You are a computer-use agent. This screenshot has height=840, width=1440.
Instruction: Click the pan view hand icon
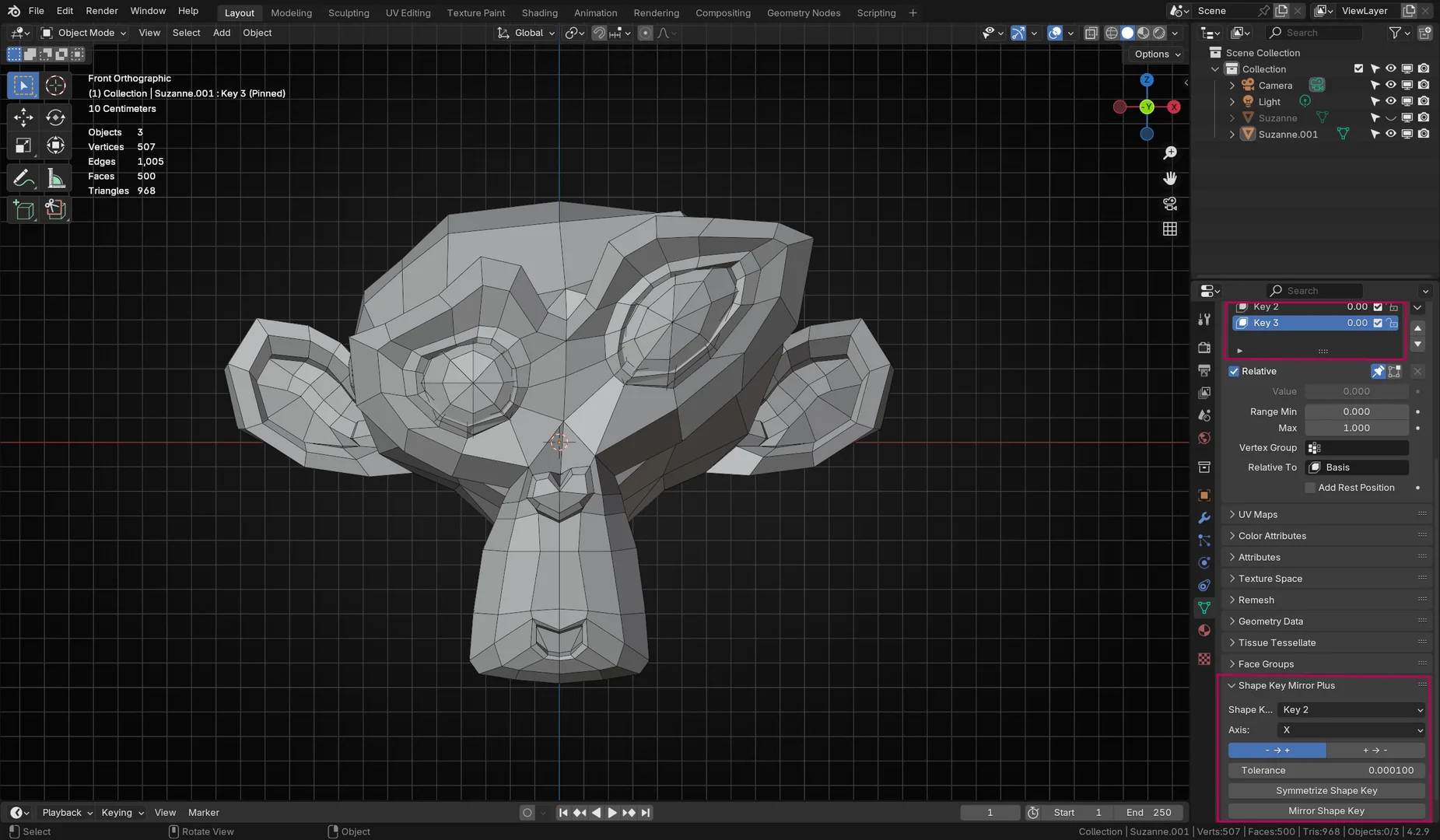pos(1170,178)
